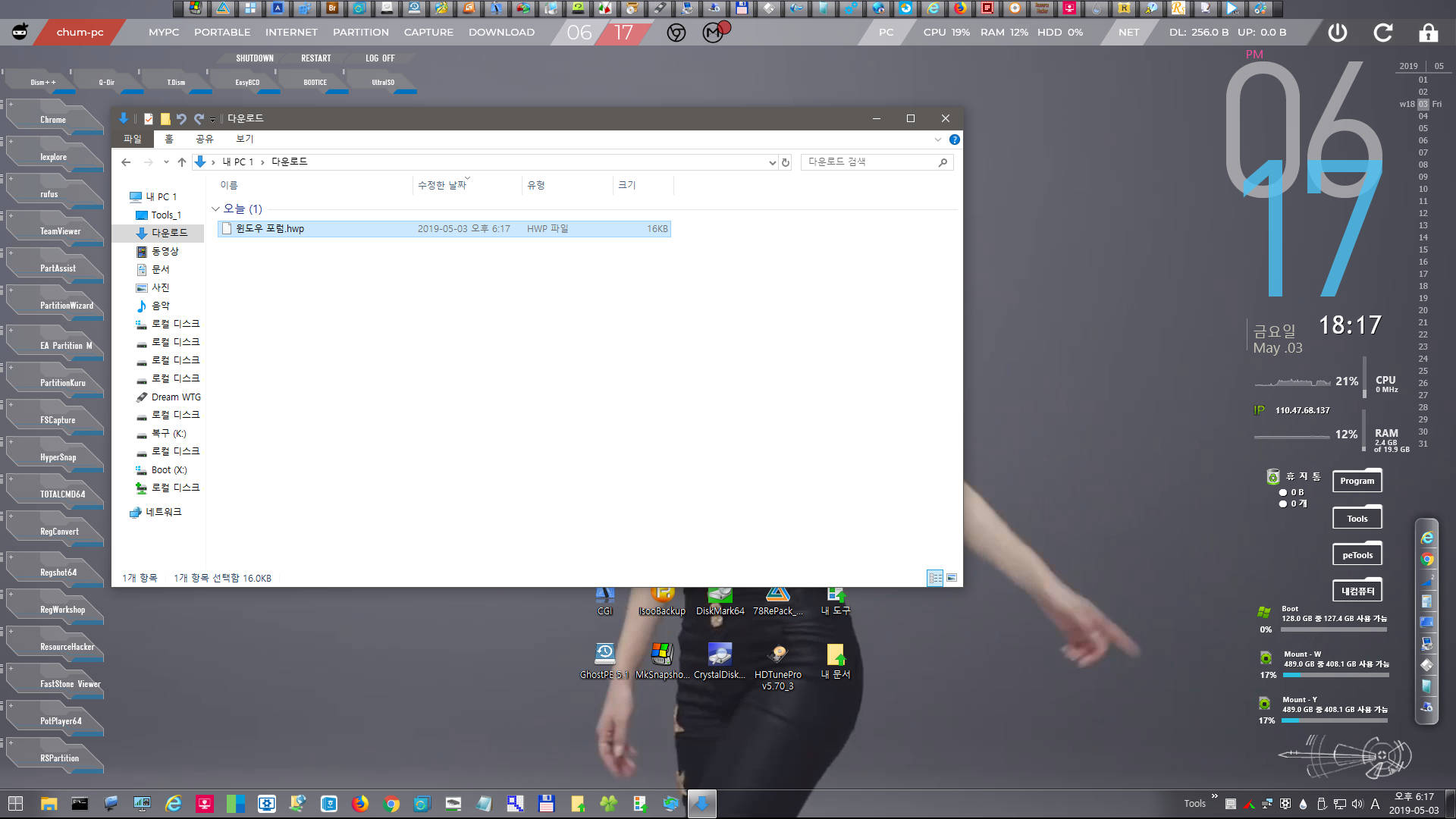
Task: Open the address bar history dropdown
Action: click(x=772, y=162)
